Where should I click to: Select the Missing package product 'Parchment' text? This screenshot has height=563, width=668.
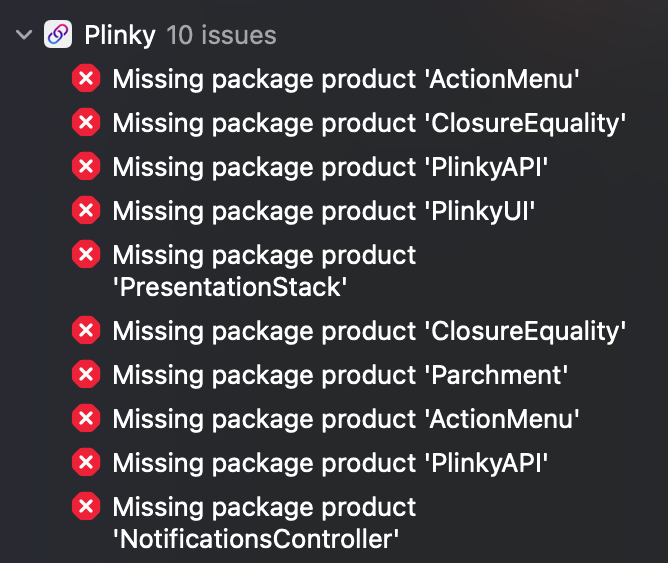pos(340,374)
